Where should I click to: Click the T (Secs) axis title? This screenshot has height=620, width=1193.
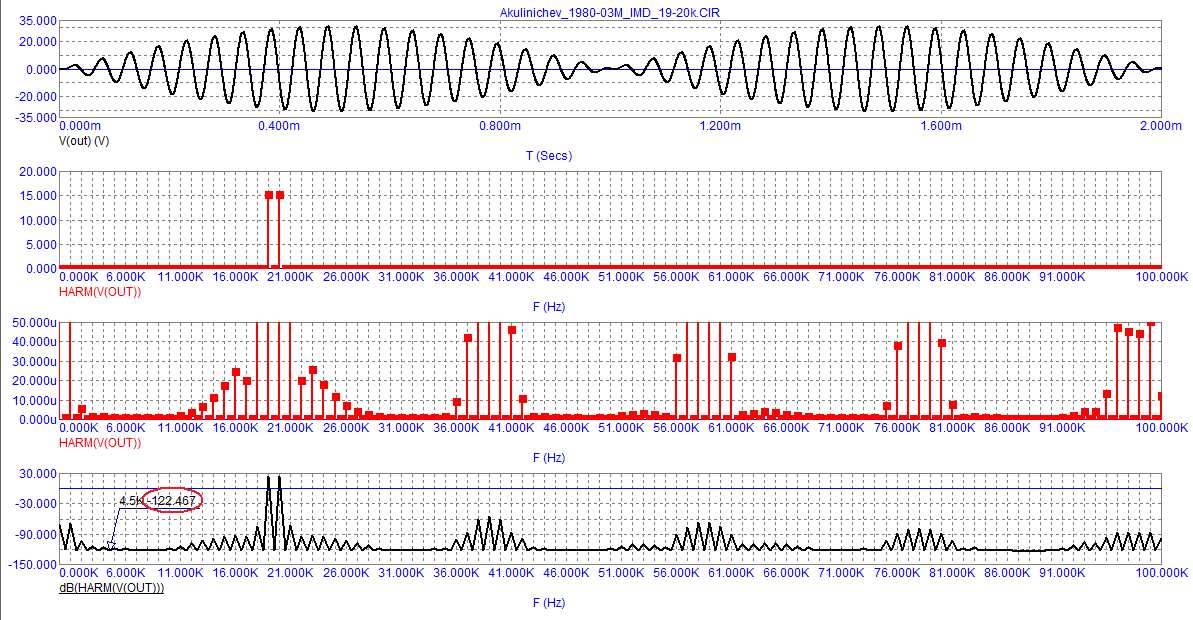coord(549,156)
